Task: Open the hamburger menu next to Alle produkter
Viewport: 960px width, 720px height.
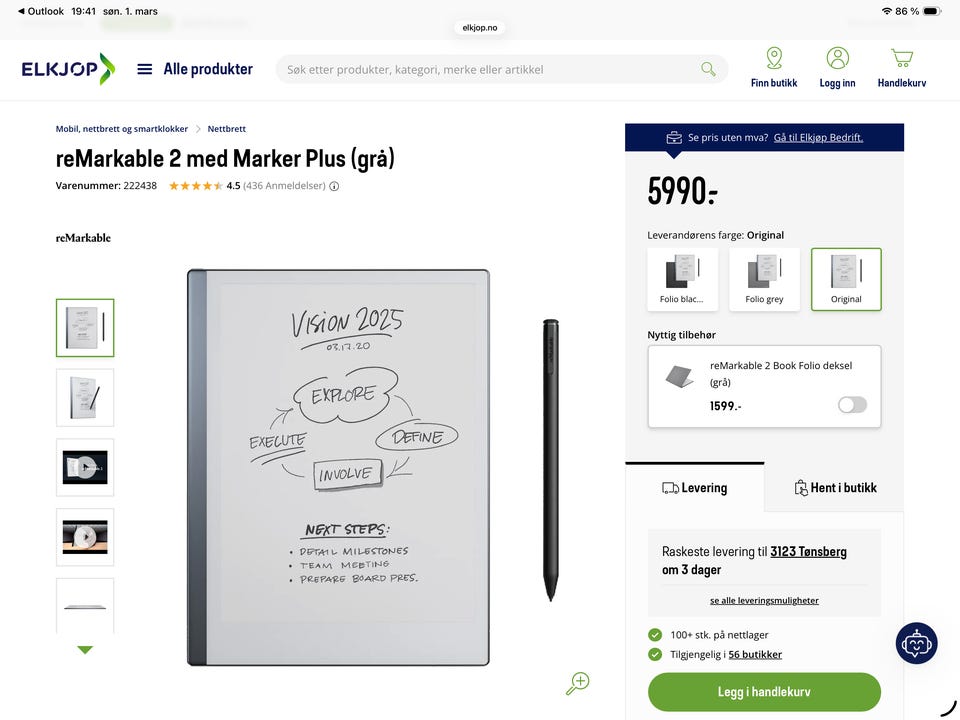Action: (144, 69)
